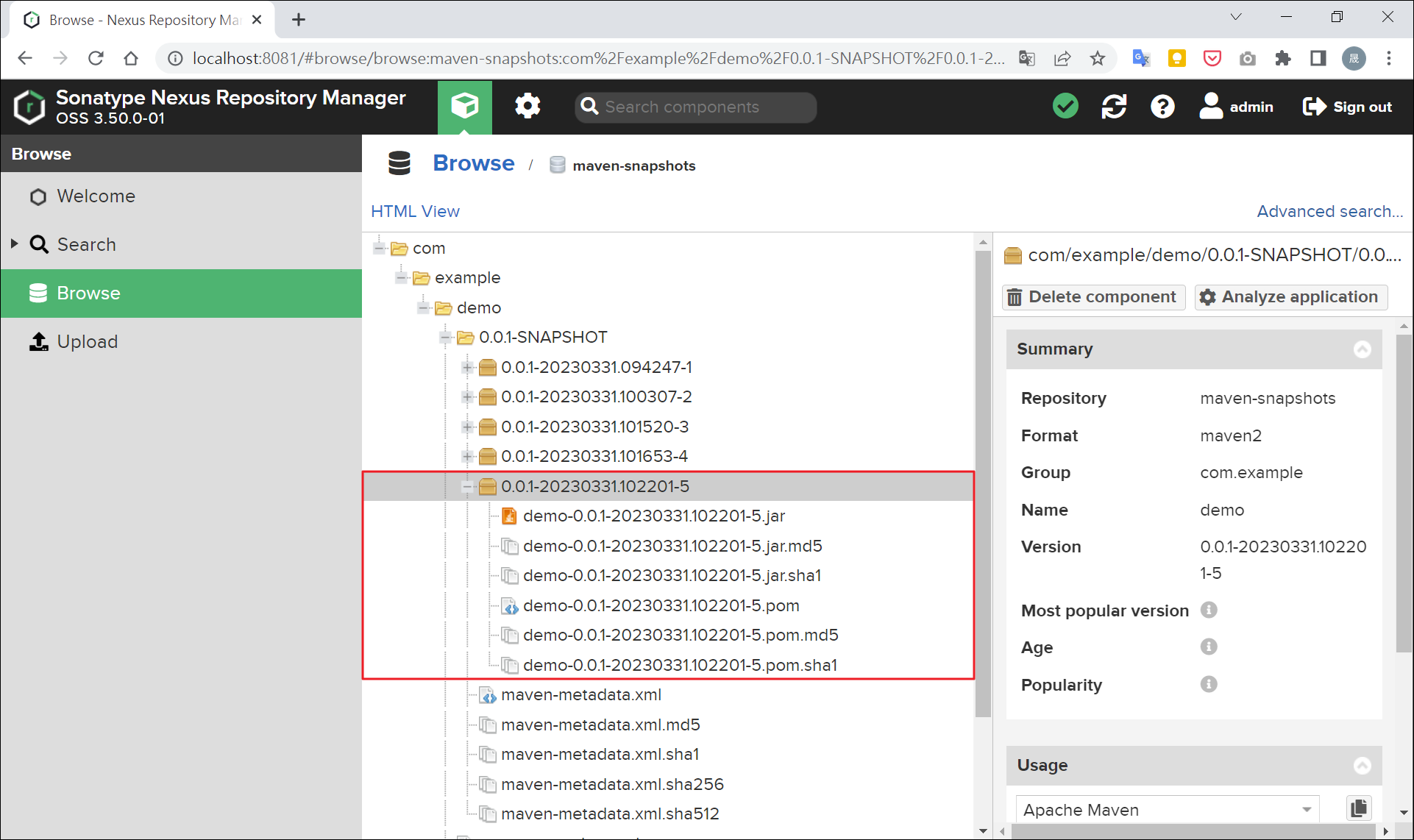Select the Upload sidebar icon

coord(38,341)
